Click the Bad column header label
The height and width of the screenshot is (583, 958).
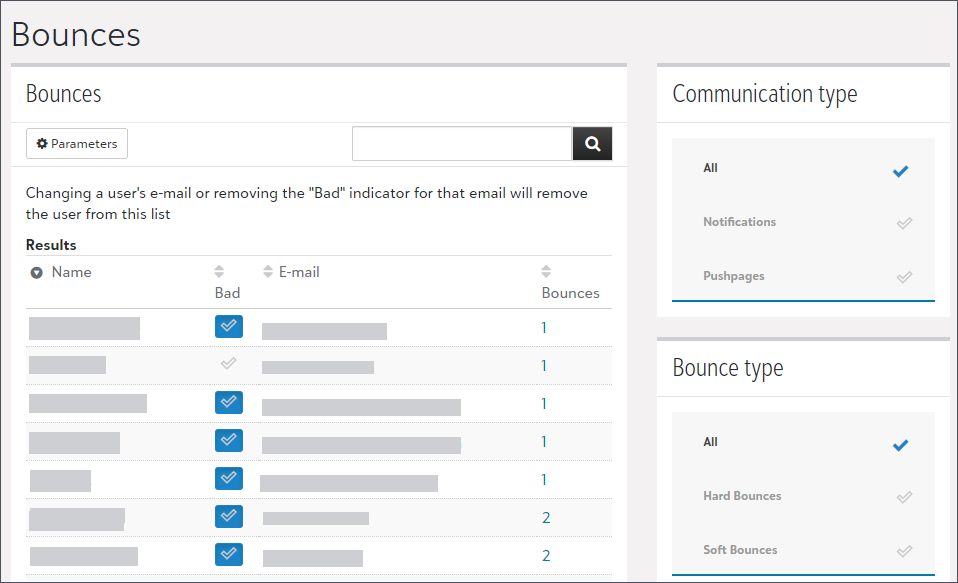[227, 293]
